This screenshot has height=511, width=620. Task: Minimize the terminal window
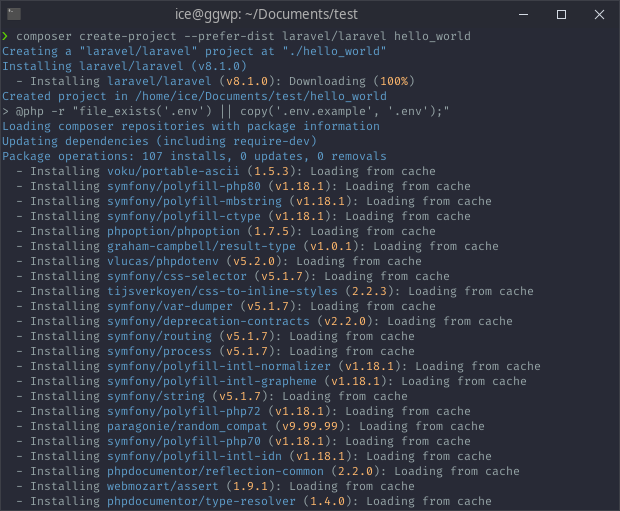524,15
